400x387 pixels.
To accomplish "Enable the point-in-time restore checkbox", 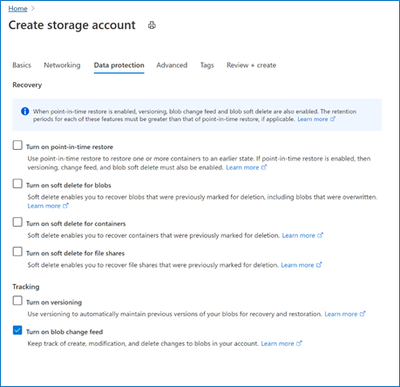I will pyautogui.click(x=17, y=145).
